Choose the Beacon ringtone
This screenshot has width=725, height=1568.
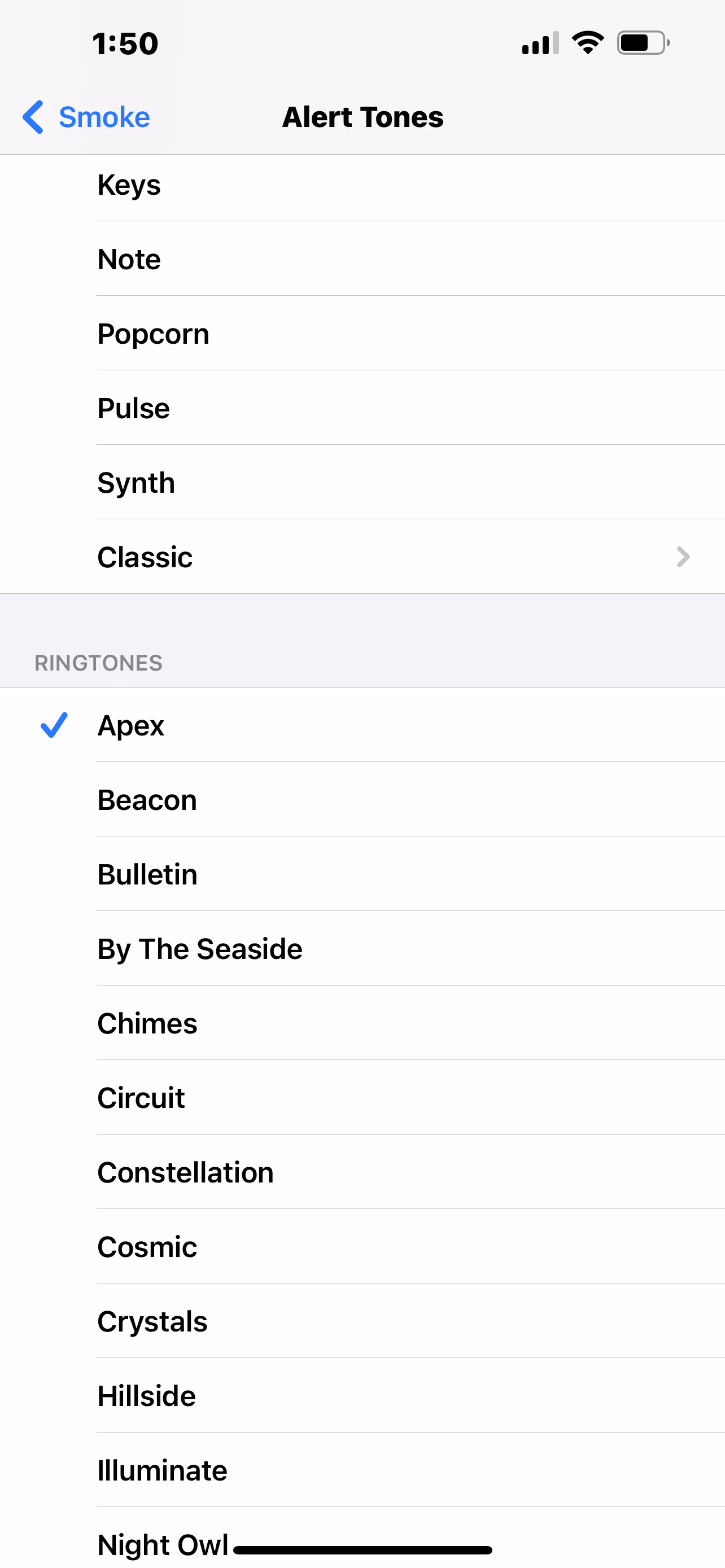click(x=362, y=799)
